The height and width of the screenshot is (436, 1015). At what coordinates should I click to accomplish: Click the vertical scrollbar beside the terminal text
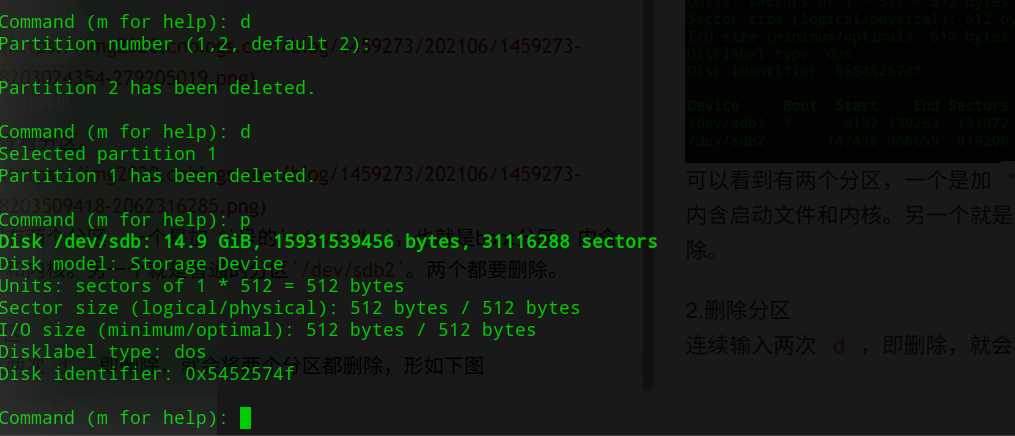click(x=647, y=194)
